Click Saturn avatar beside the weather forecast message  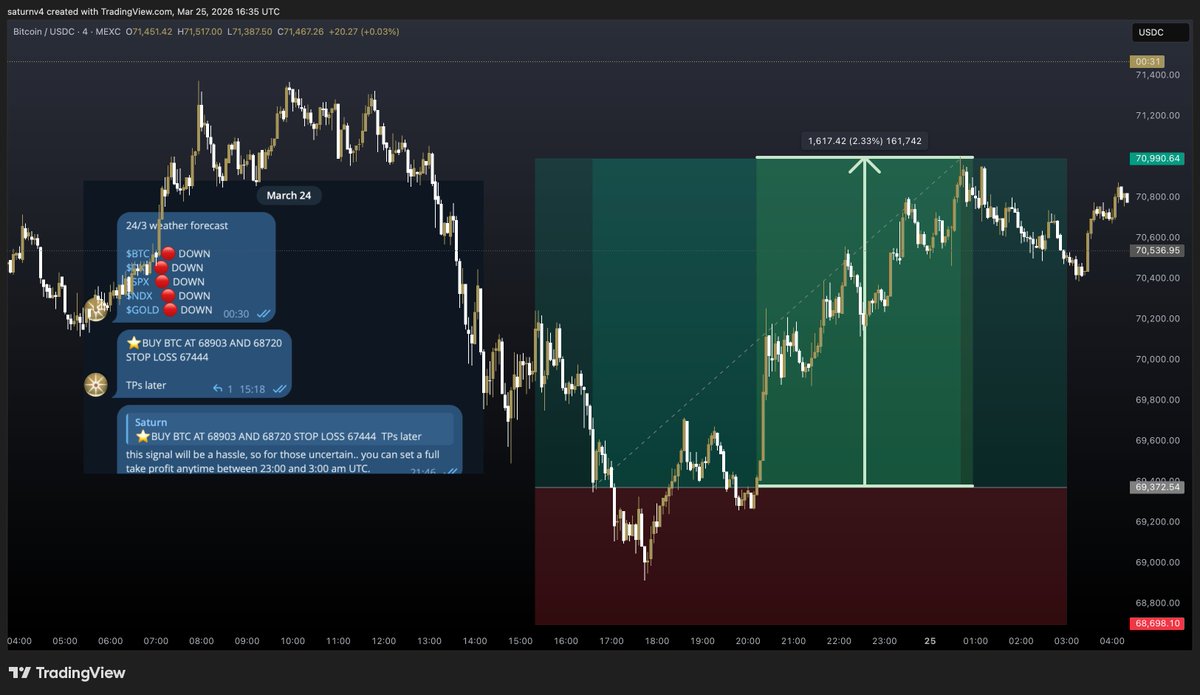96,309
